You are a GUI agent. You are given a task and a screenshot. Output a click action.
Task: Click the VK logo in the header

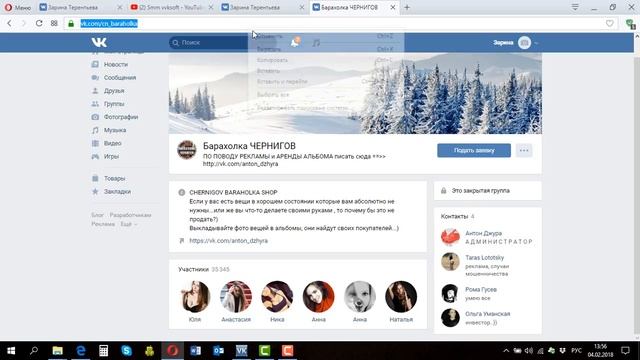99,42
